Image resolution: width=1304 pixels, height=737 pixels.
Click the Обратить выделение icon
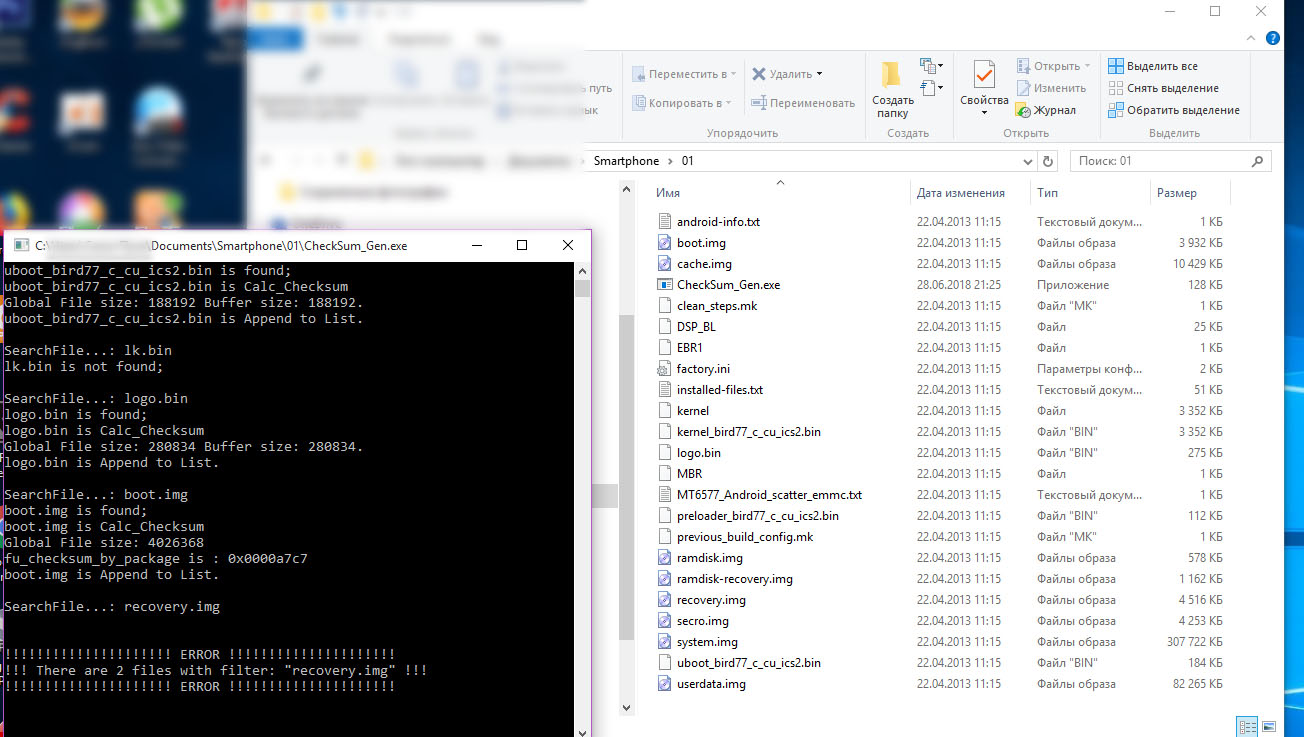pos(1116,110)
